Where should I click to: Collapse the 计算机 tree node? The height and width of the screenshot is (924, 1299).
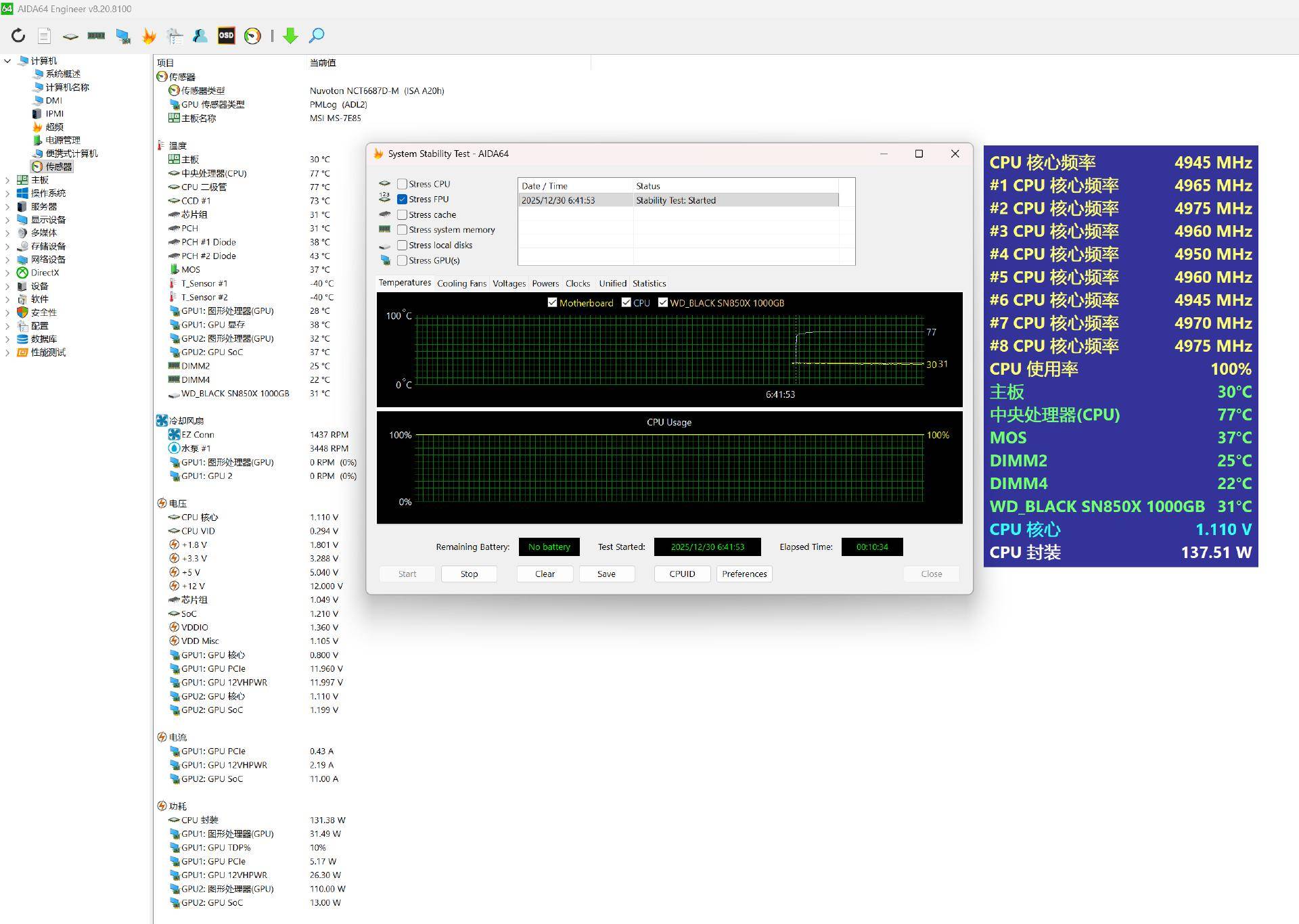7,61
